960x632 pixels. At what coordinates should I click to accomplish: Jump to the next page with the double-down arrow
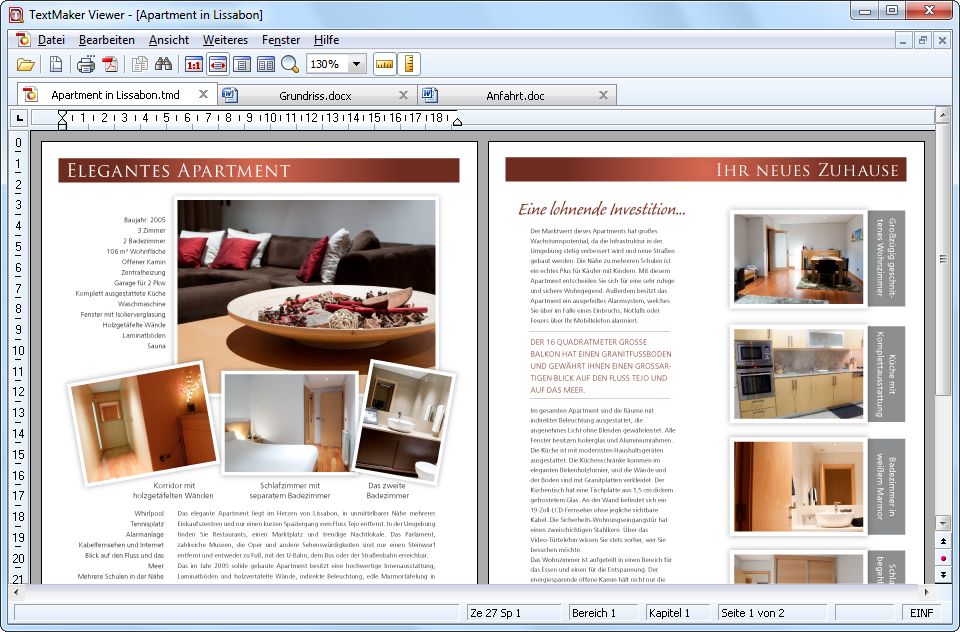[943, 574]
